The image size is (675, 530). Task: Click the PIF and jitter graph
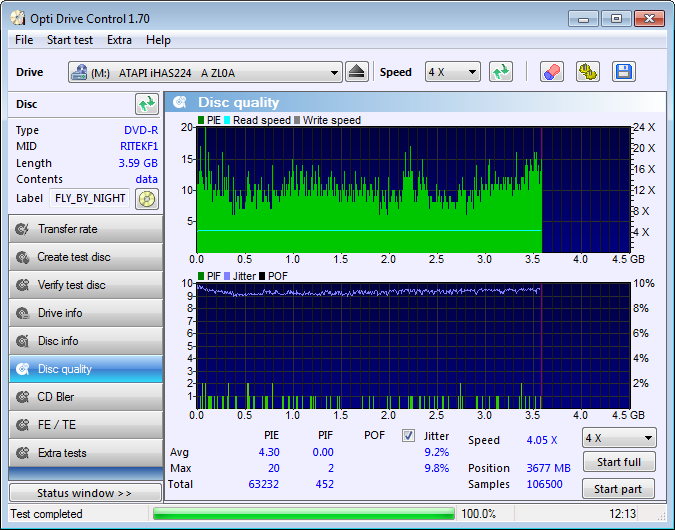click(x=413, y=346)
